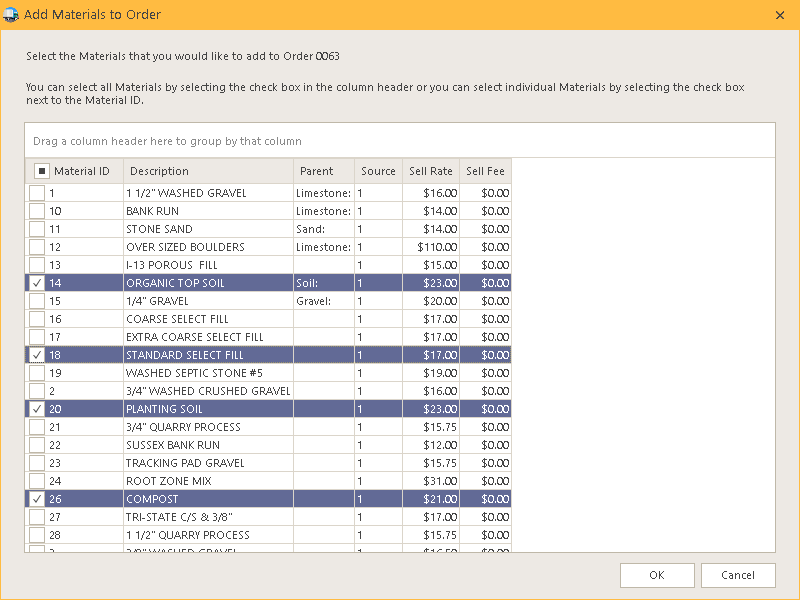Toggle the select-all checkbox in the column header

tap(42, 171)
